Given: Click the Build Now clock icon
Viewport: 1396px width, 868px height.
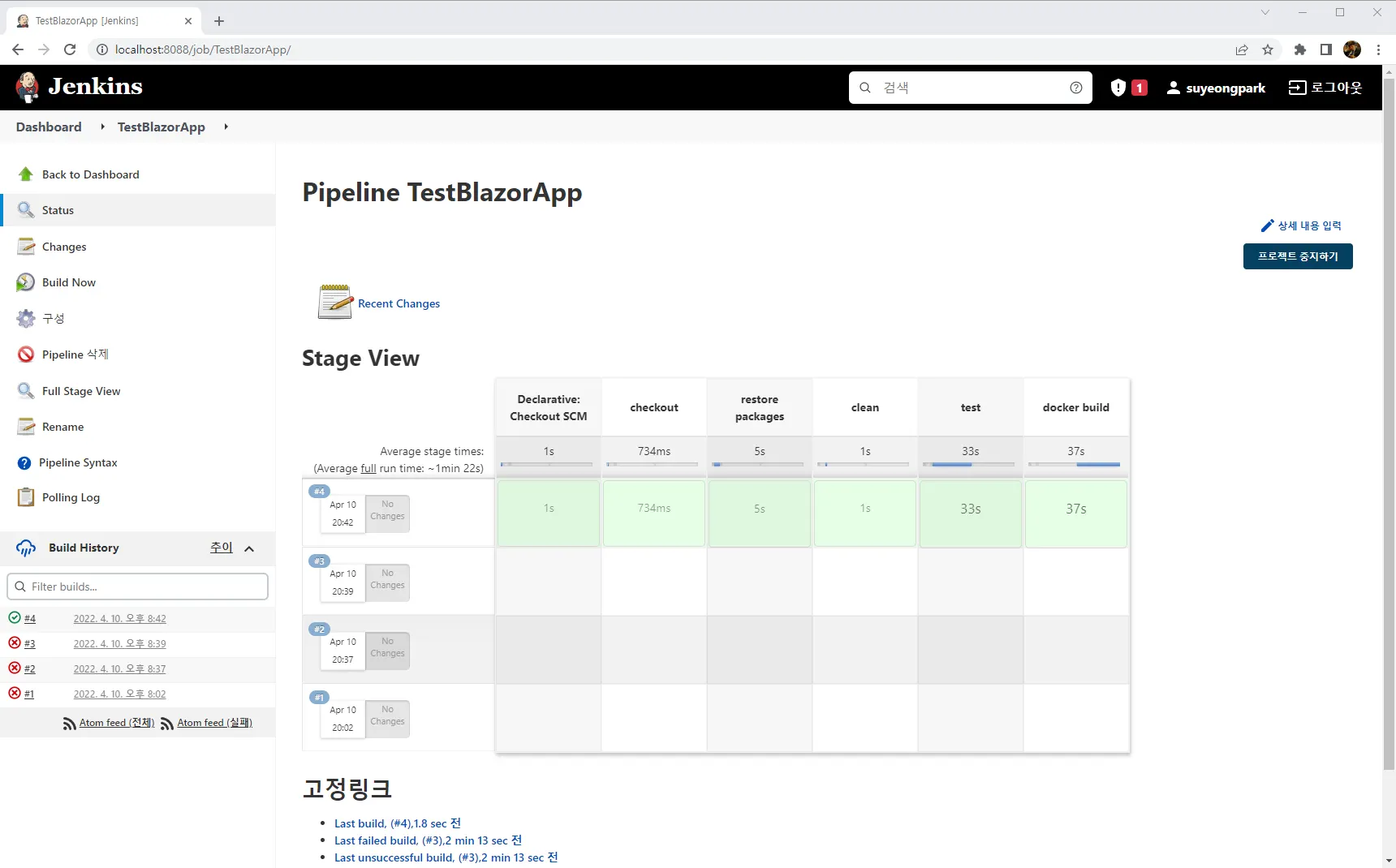Looking at the screenshot, I should coord(26,282).
